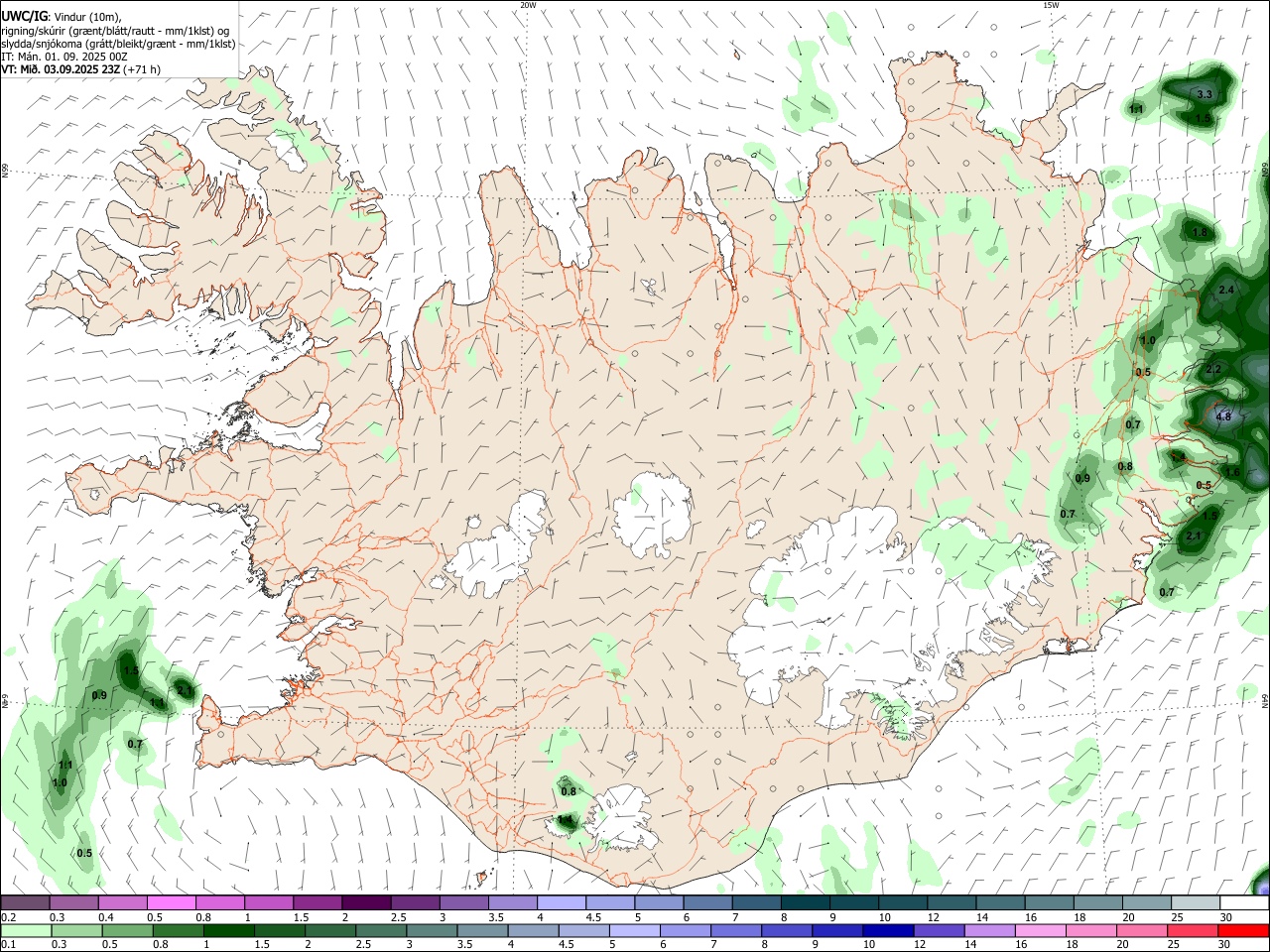Pick the dark teal 8–9 swatch in top legend row

click(x=806, y=903)
